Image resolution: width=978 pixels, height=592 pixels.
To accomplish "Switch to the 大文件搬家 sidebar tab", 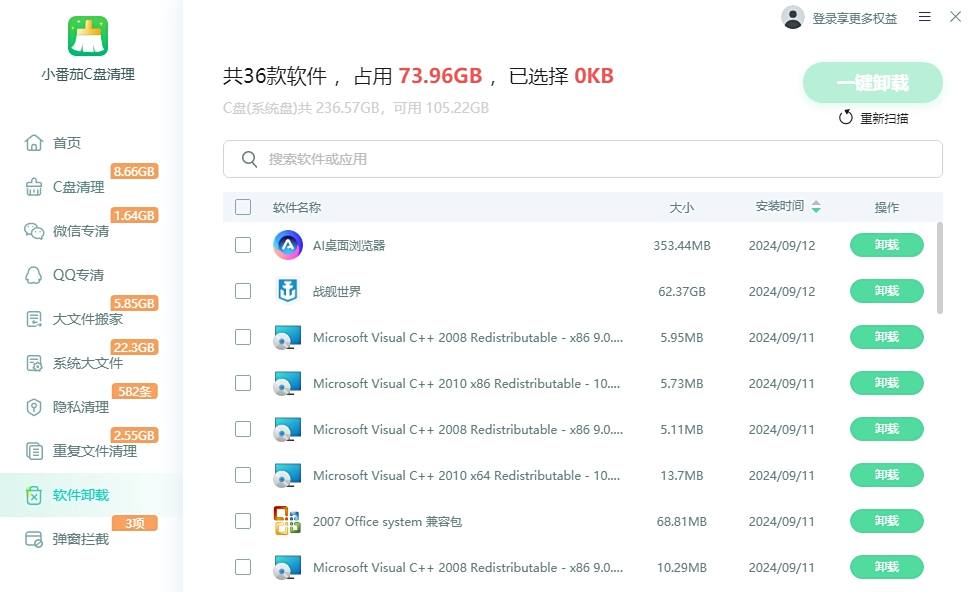I will click(32, 318).
